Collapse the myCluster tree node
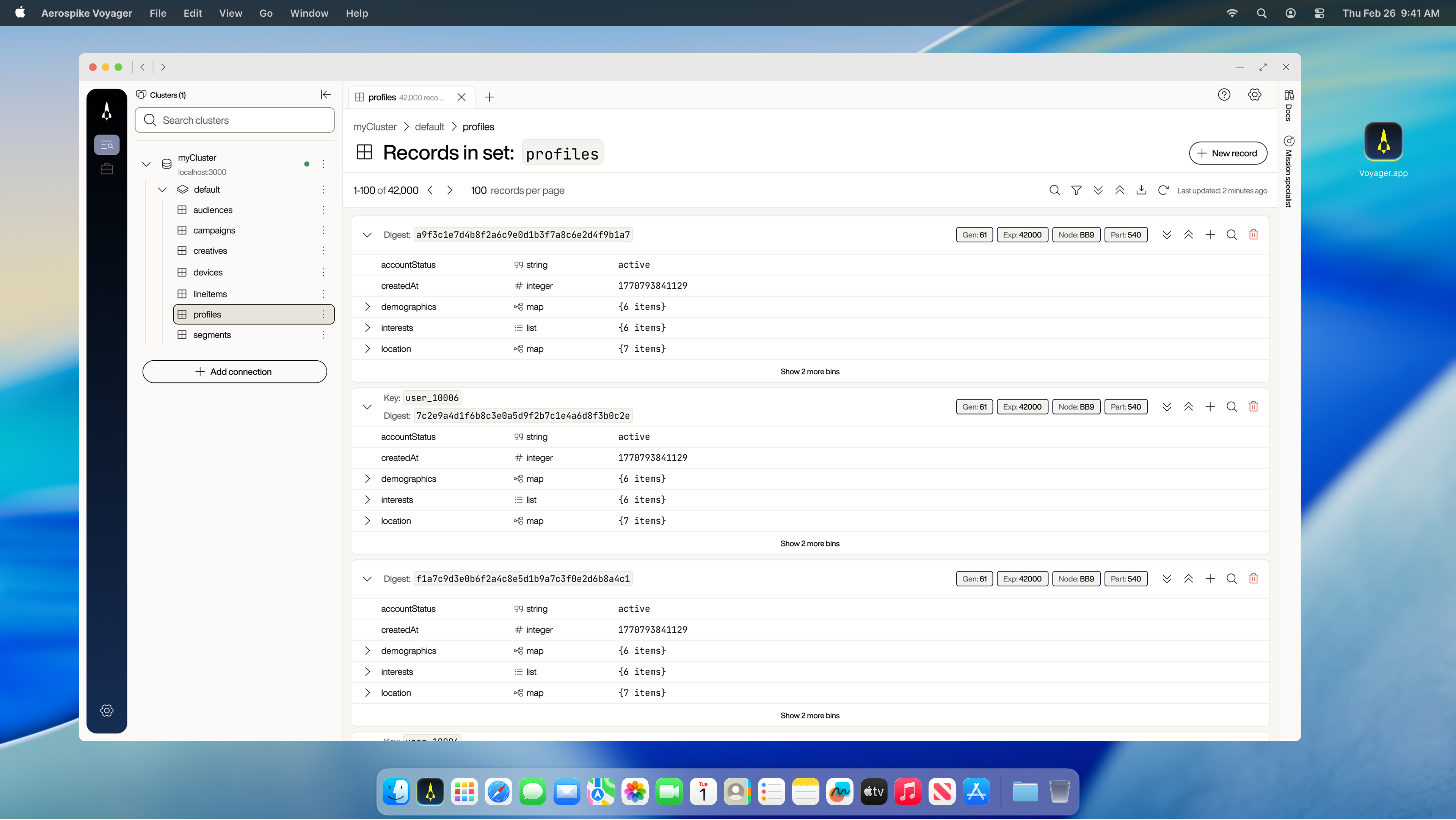Viewport: 1456px width, 820px height. pos(146,164)
